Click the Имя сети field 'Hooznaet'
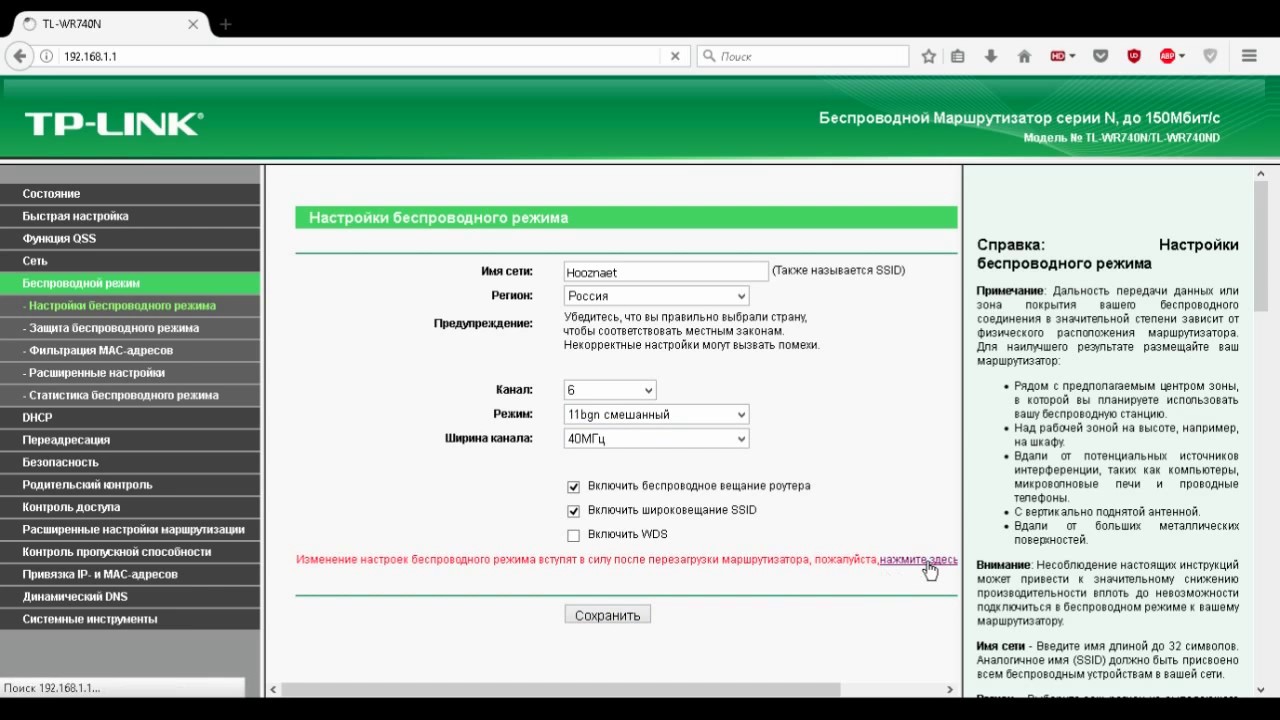Viewport: 1280px width, 720px height. pos(665,272)
